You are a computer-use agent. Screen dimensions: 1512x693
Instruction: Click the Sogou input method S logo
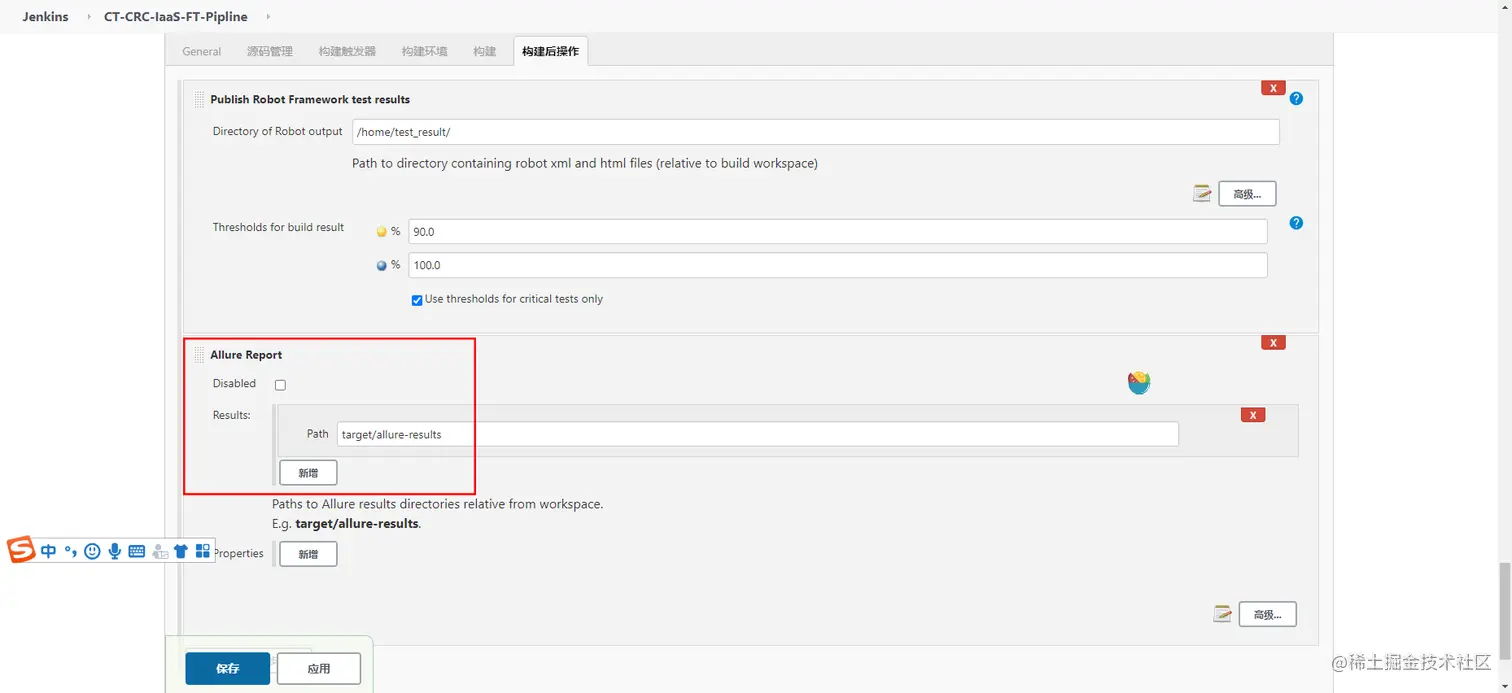[x=22, y=549]
